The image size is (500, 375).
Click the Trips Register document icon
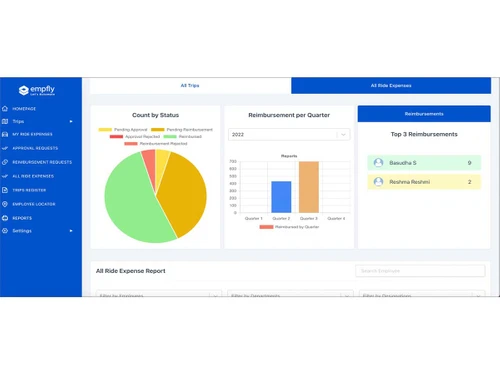pyautogui.click(x=5, y=190)
